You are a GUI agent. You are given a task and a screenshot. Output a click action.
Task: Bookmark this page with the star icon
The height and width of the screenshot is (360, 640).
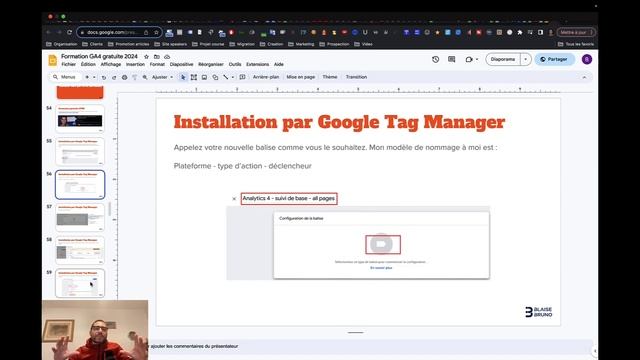coord(156,32)
